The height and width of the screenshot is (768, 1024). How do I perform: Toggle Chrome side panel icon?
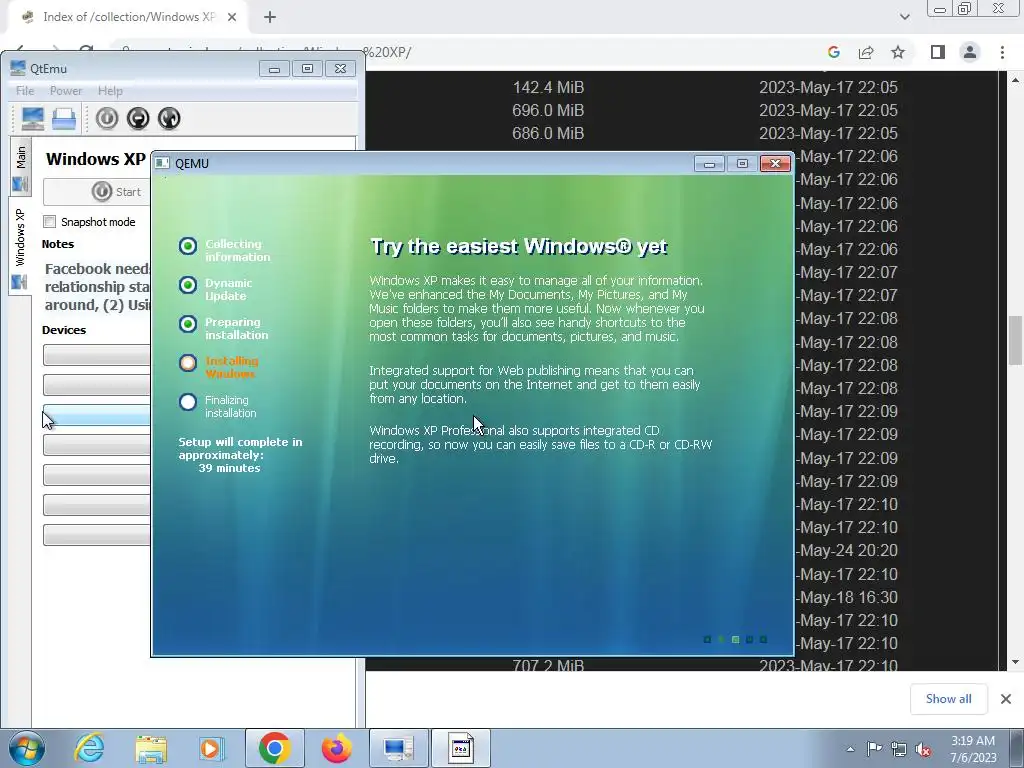pos(938,52)
